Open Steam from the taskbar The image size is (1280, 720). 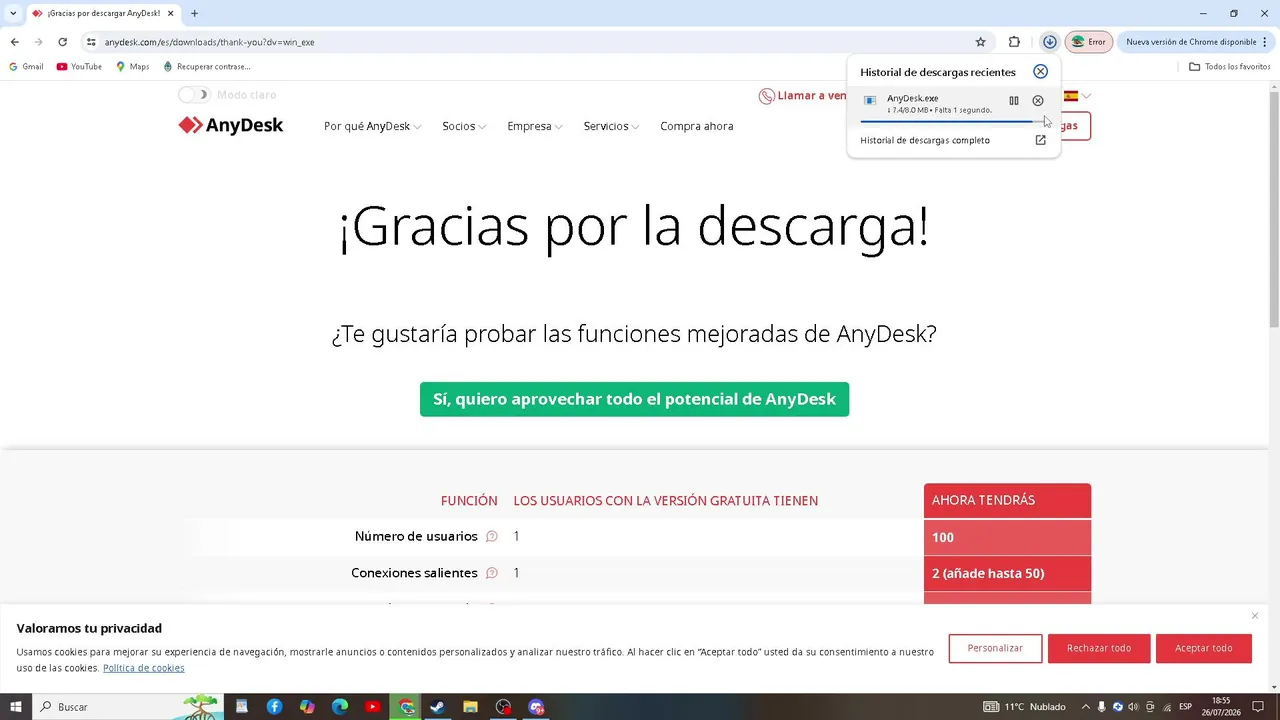(437, 707)
